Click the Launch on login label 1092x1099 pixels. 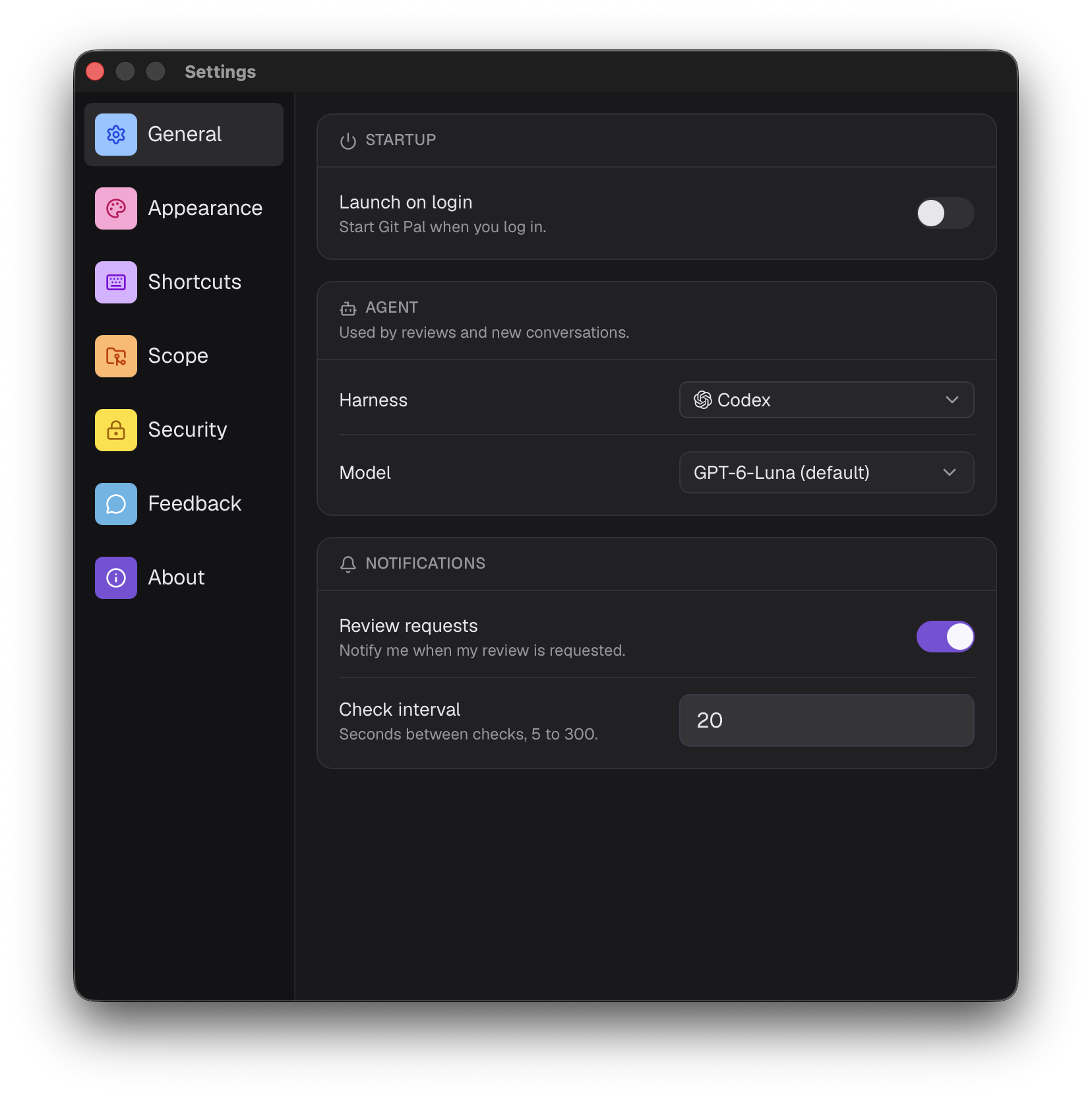406,202
